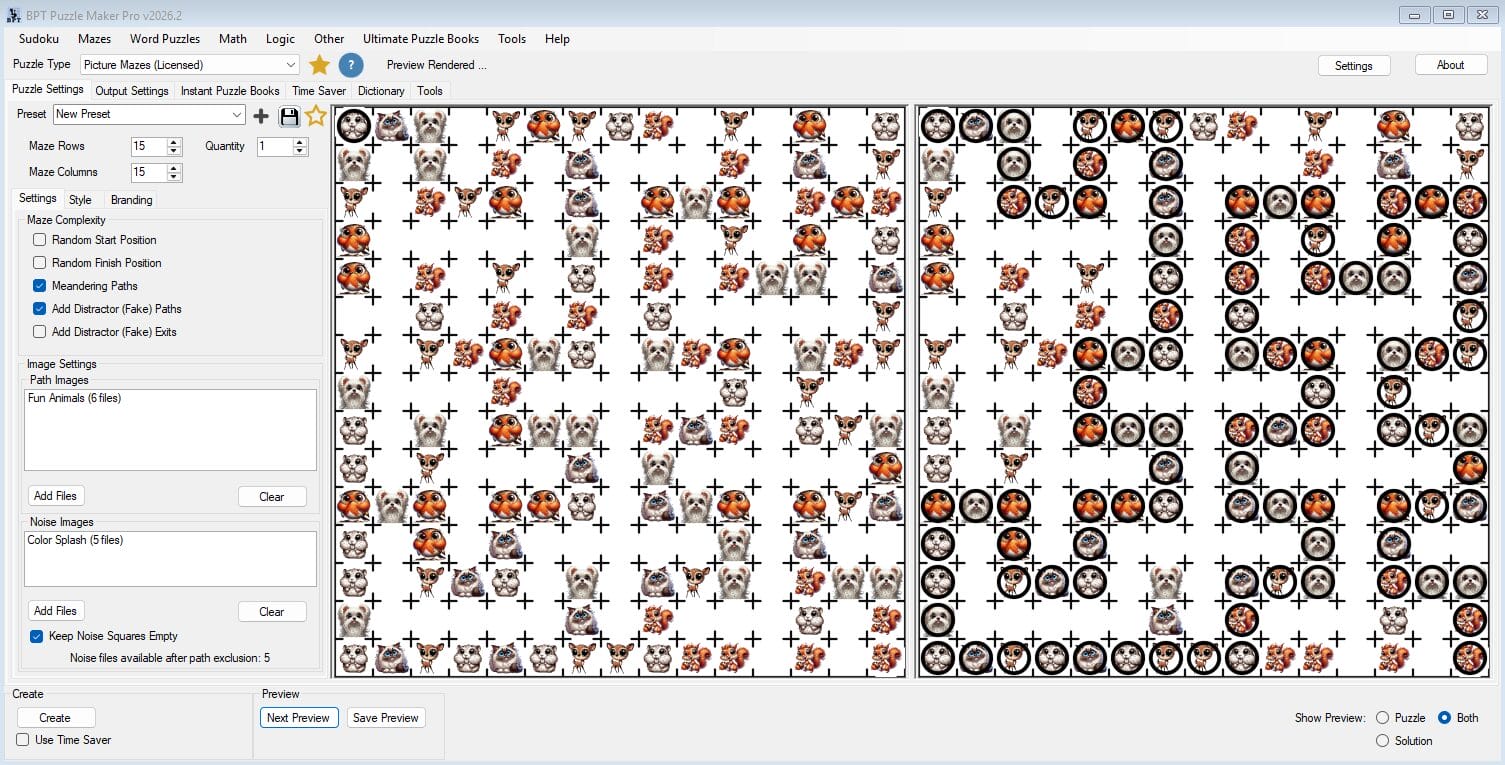Open the Style sub-tab
This screenshot has height=765, width=1505.
tap(80, 200)
